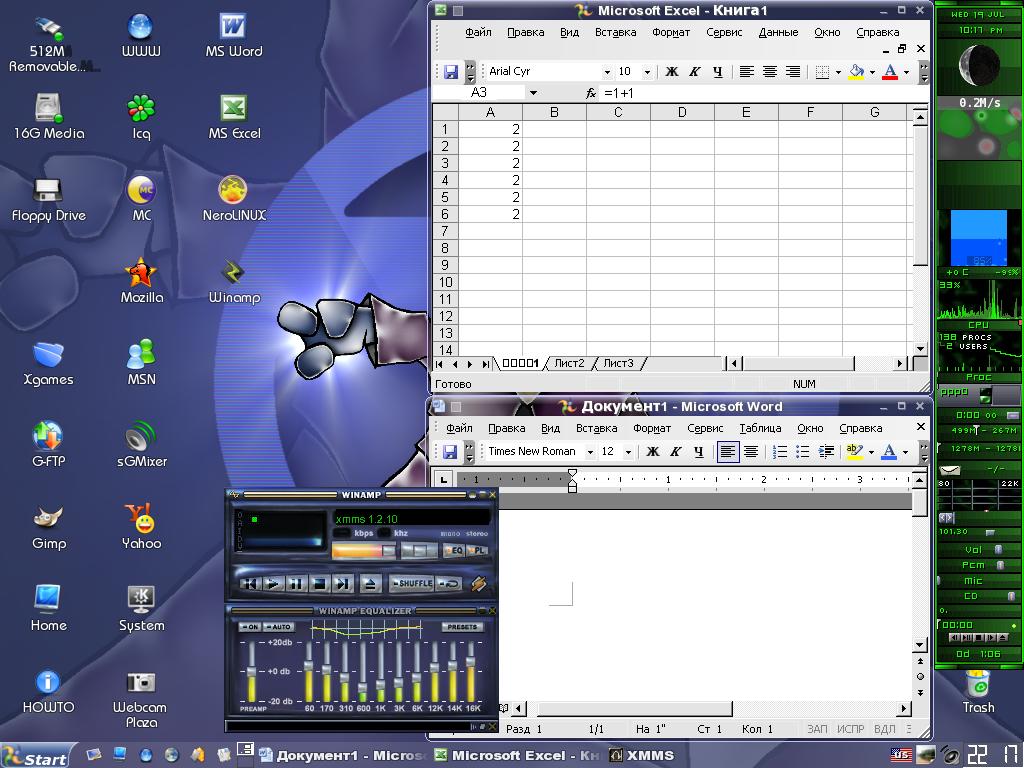Insert numbered list in Word toolbar
Viewport: 1024px width, 768px height.
pos(780,452)
